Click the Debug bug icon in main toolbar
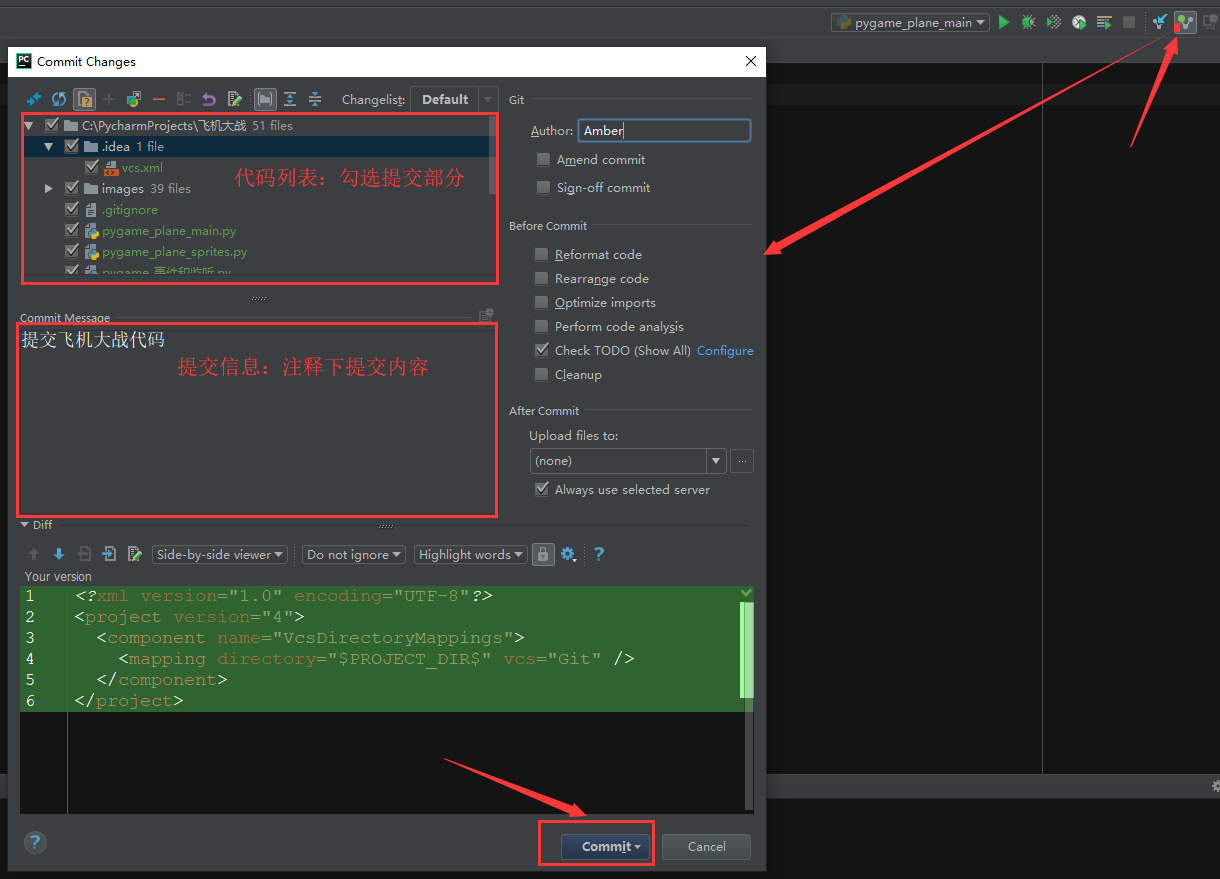Viewport: 1220px width, 879px height. tap(1029, 22)
